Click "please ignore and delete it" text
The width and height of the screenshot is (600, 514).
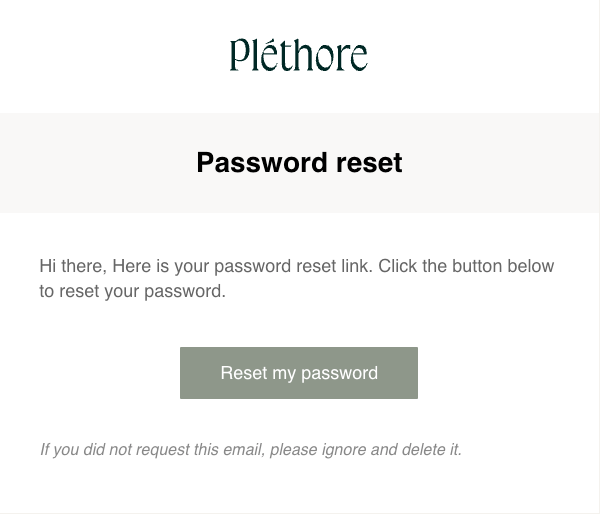(x=366, y=449)
